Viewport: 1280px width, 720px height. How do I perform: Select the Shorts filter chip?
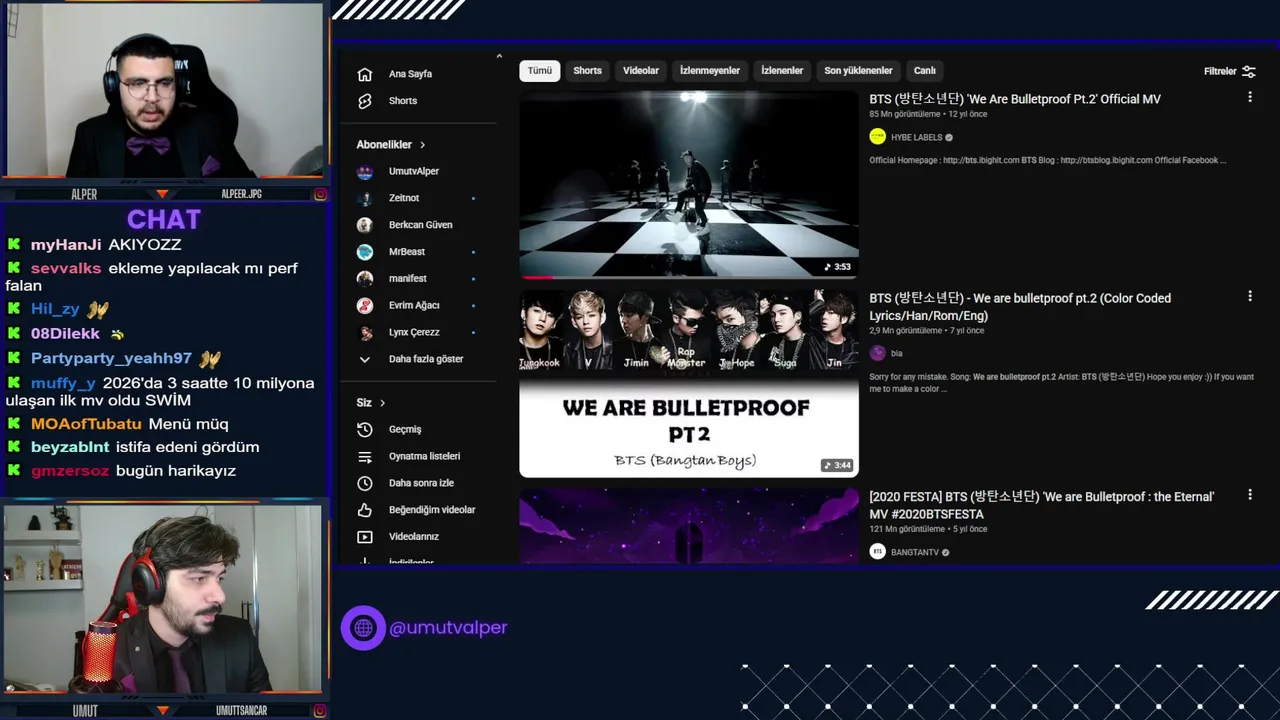click(587, 71)
